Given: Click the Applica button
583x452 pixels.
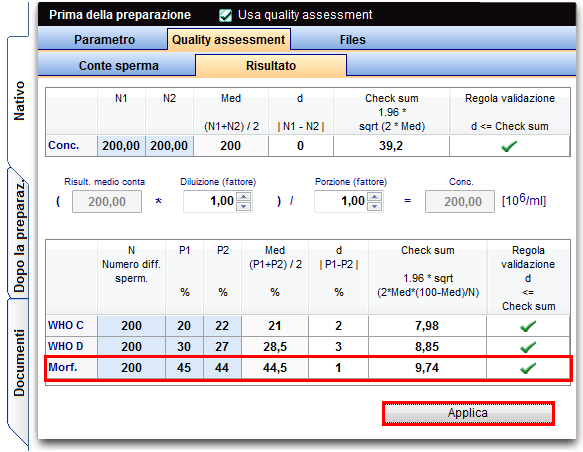Looking at the screenshot, I should 468,413.
